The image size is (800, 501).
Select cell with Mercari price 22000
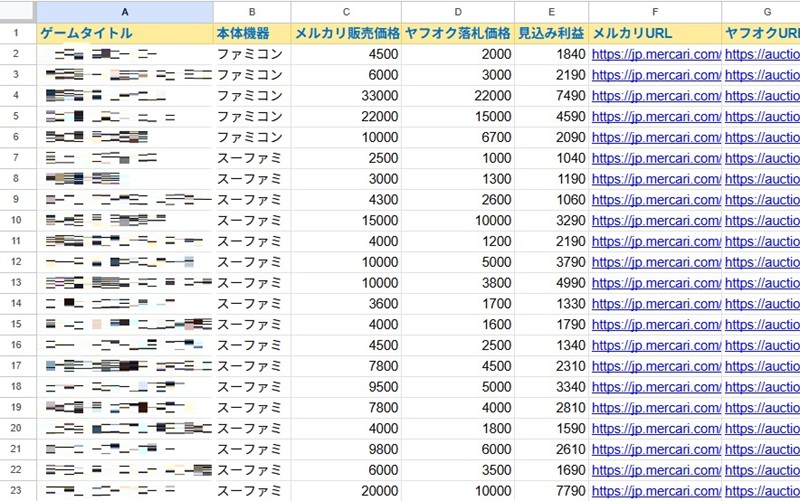coord(346,116)
